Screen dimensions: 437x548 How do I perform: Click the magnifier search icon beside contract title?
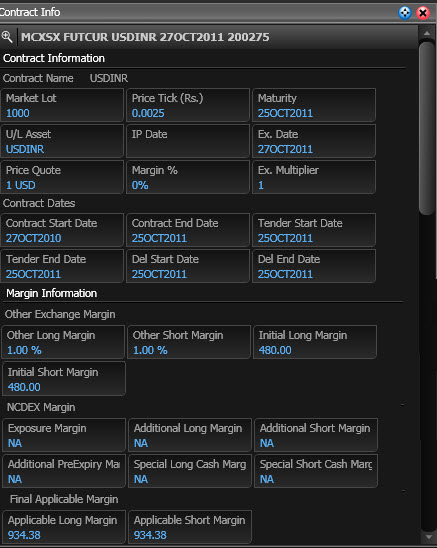[x=7, y=37]
